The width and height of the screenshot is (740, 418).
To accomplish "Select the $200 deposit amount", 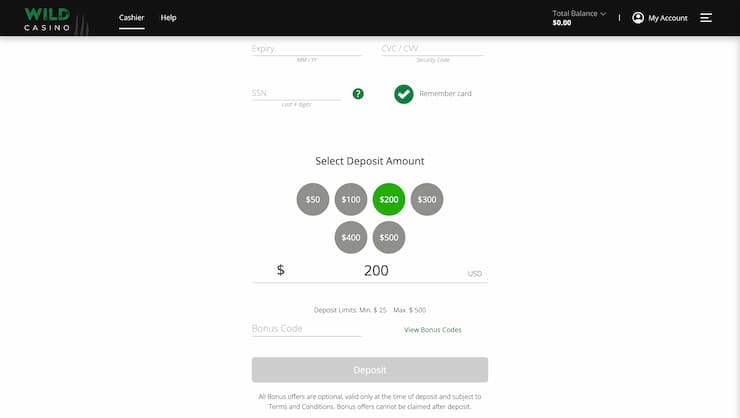I will (x=389, y=199).
